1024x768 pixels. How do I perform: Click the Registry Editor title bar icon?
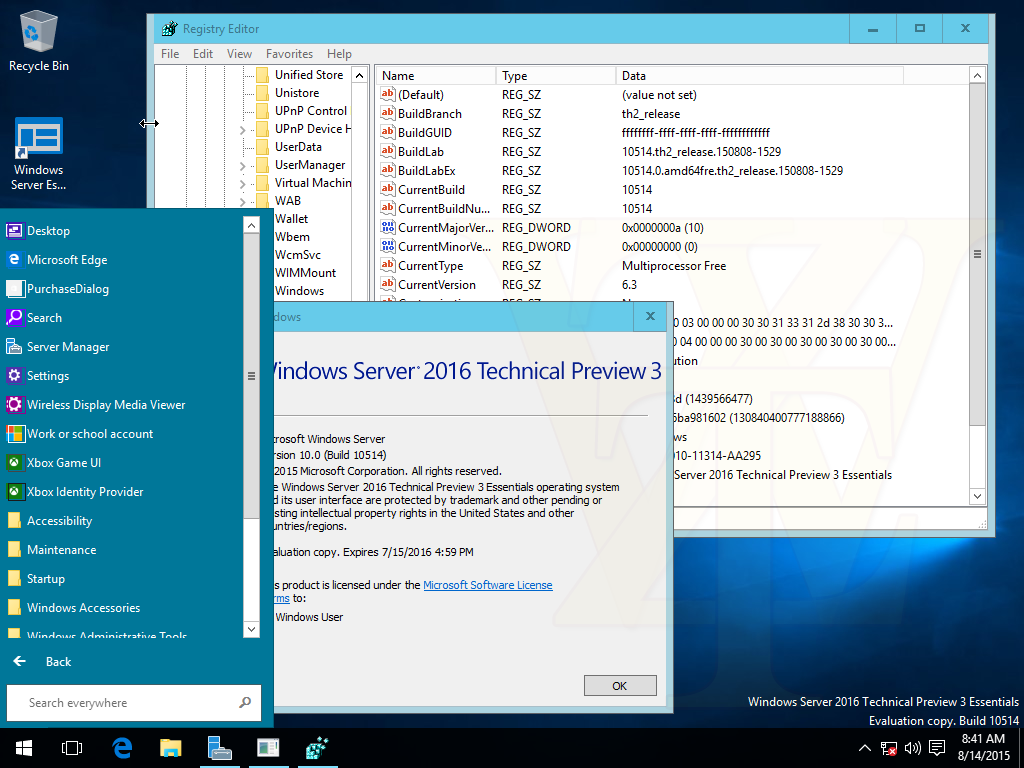[x=170, y=29]
